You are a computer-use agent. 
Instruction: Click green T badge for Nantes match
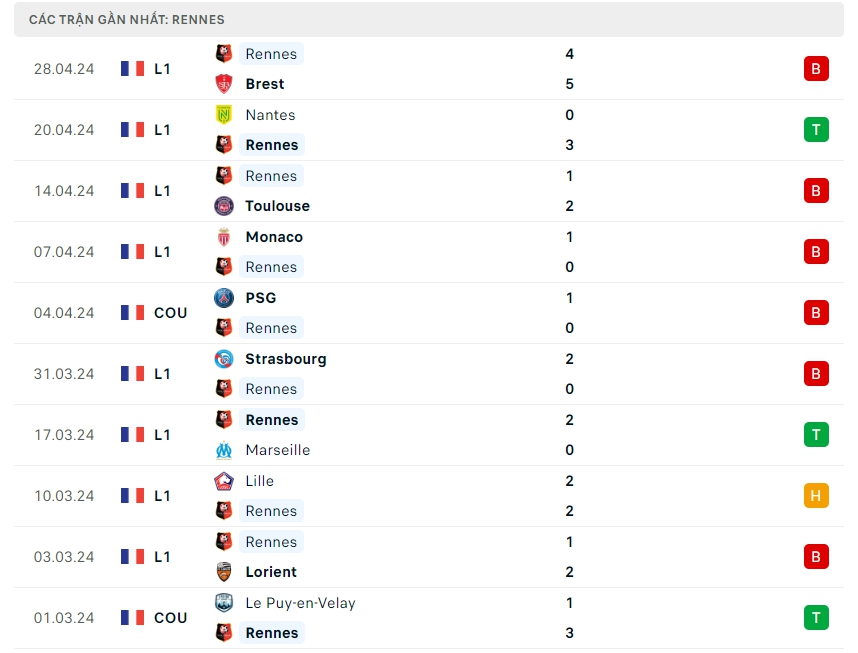point(815,130)
